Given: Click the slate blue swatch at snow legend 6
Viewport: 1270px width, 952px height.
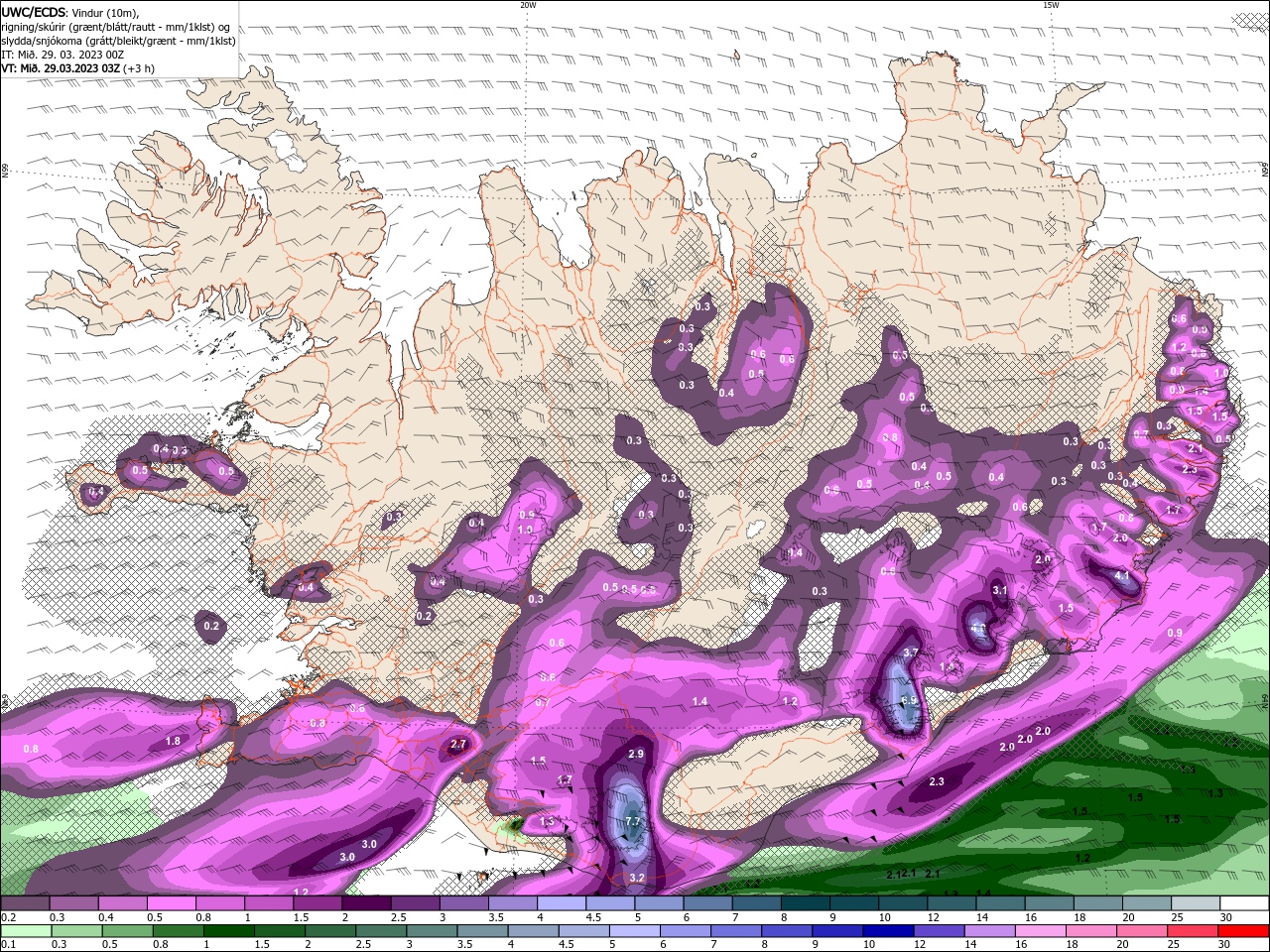Looking at the screenshot, I should (709, 903).
